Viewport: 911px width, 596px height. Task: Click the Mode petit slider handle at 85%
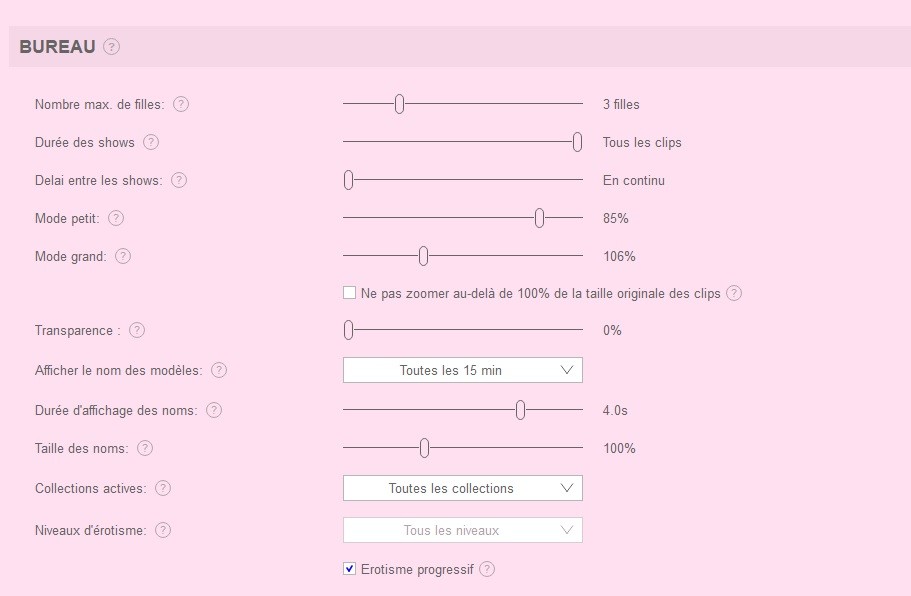pos(539,218)
